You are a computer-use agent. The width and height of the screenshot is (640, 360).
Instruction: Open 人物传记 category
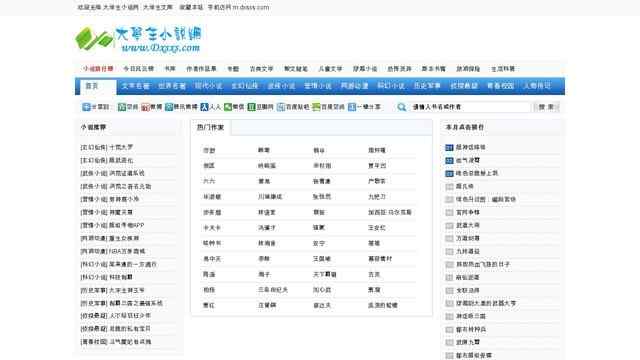pyautogui.click(x=537, y=86)
